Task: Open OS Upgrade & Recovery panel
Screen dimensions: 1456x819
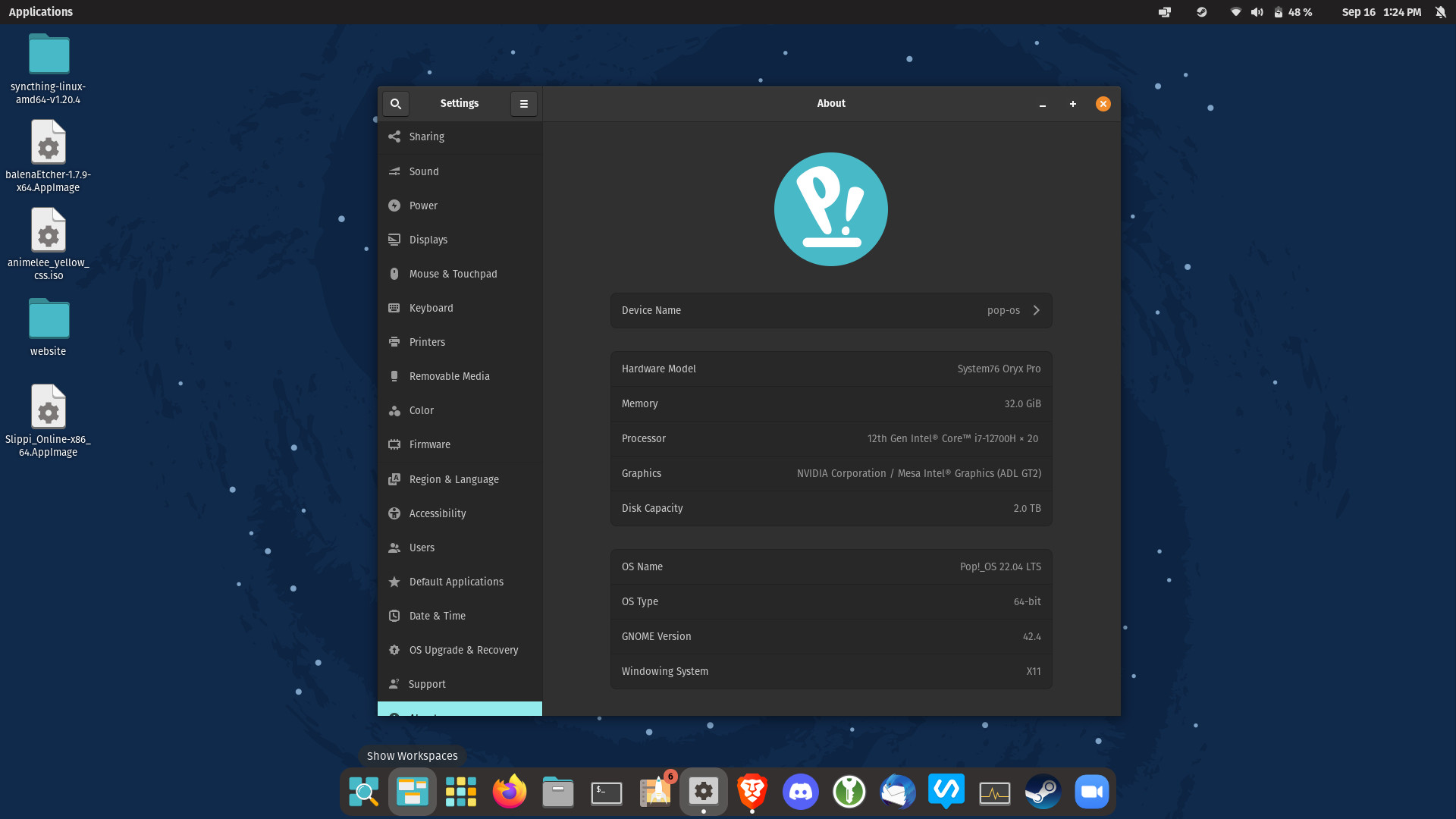Action: (x=460, y=650)
